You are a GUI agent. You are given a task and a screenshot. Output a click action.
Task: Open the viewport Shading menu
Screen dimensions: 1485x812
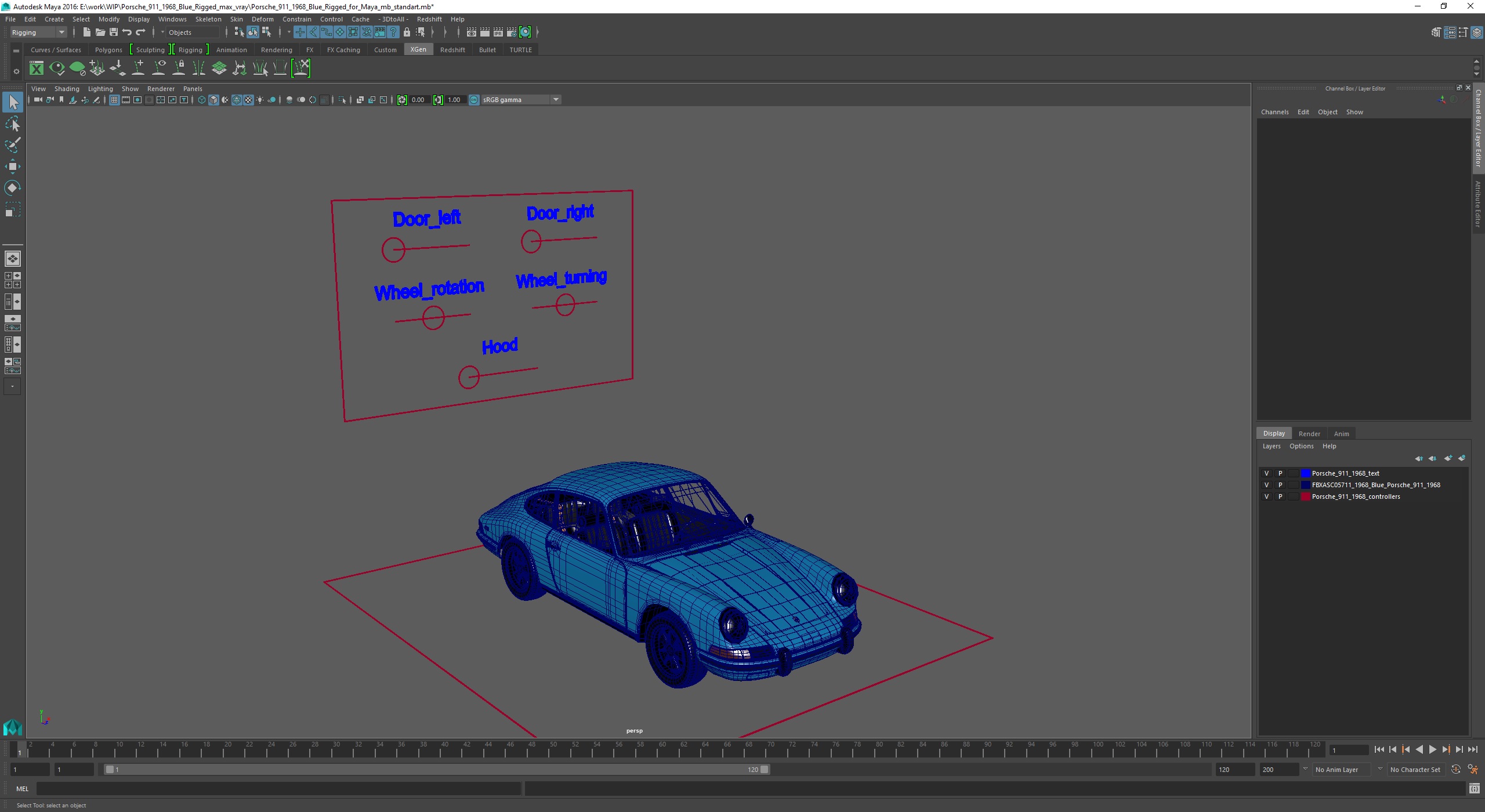pyautogui.click(x=67, y=89)
